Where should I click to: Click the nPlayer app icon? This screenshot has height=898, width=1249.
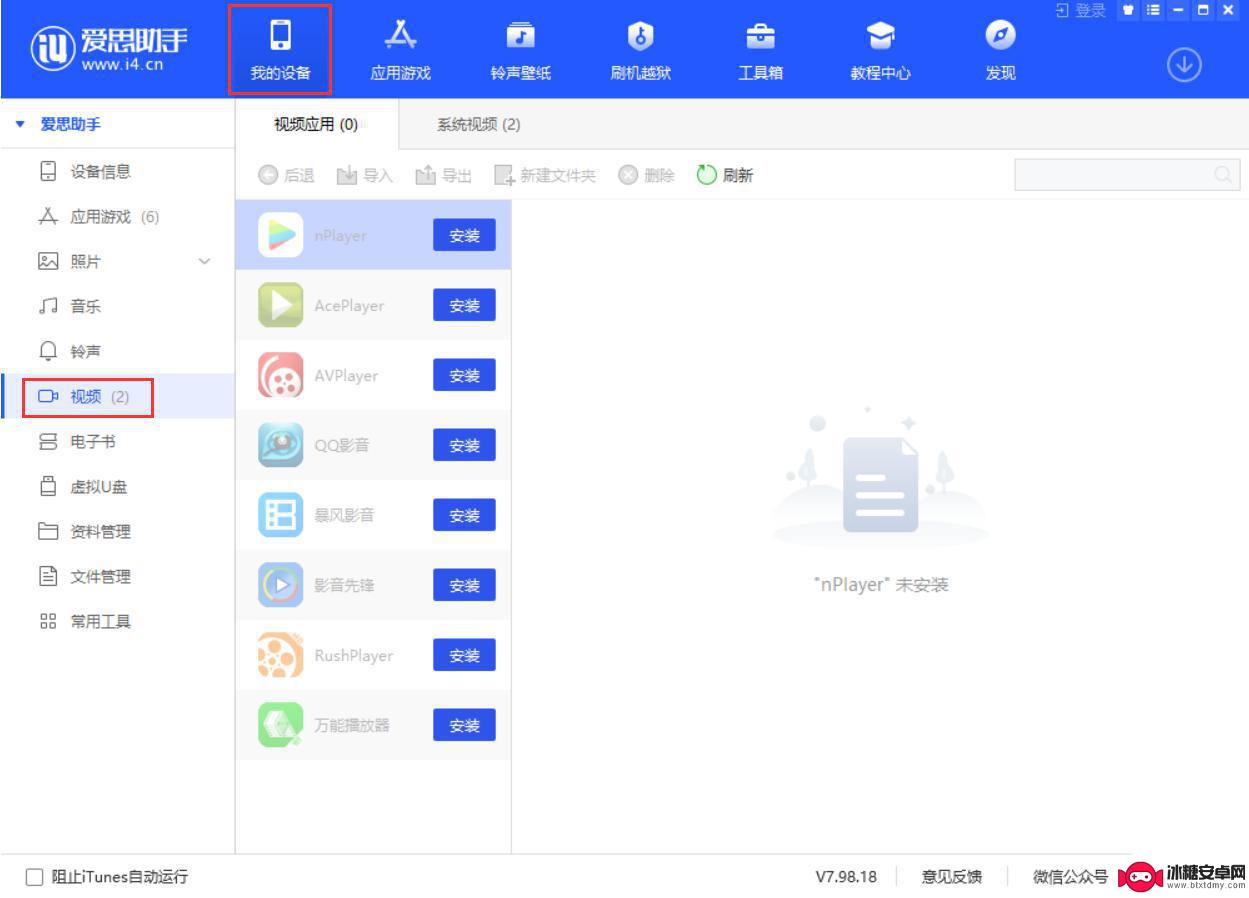(x=280, y=236)
